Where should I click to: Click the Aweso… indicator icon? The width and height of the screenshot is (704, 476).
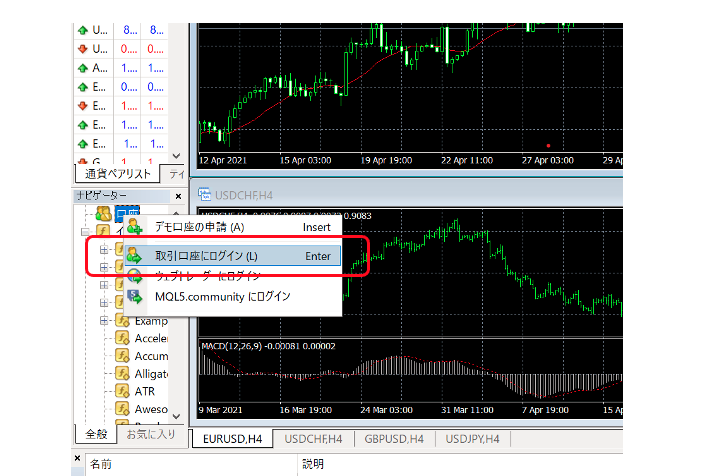click(x=122, y=408)
